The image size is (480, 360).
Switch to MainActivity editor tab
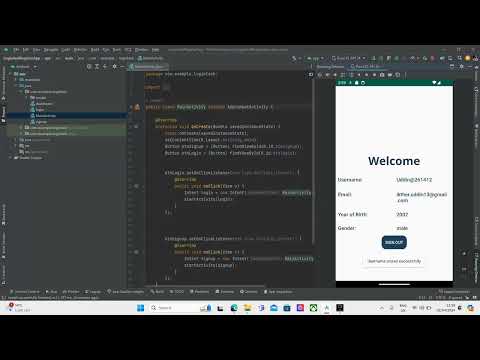tap(149, 67)
